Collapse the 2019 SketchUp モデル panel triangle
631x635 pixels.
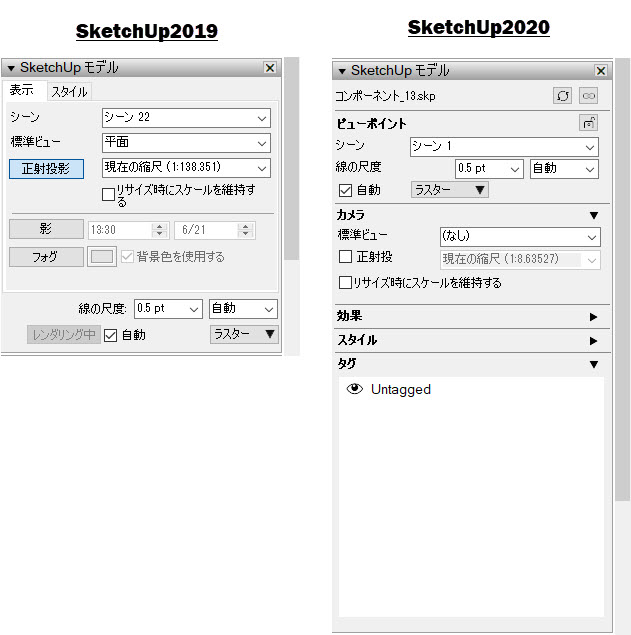click(x=11, y=68)
